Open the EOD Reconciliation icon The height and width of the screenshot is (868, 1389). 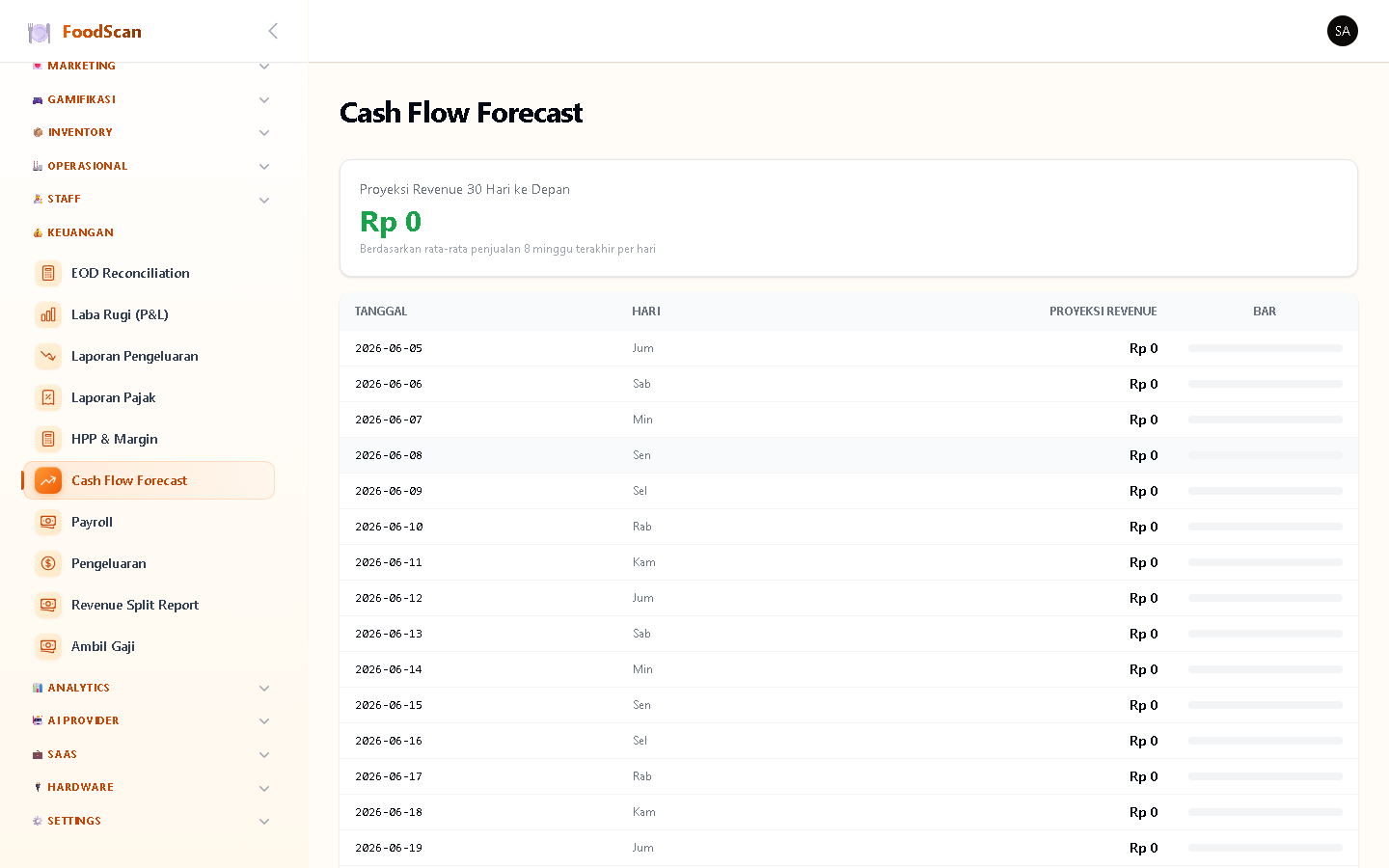48,273
